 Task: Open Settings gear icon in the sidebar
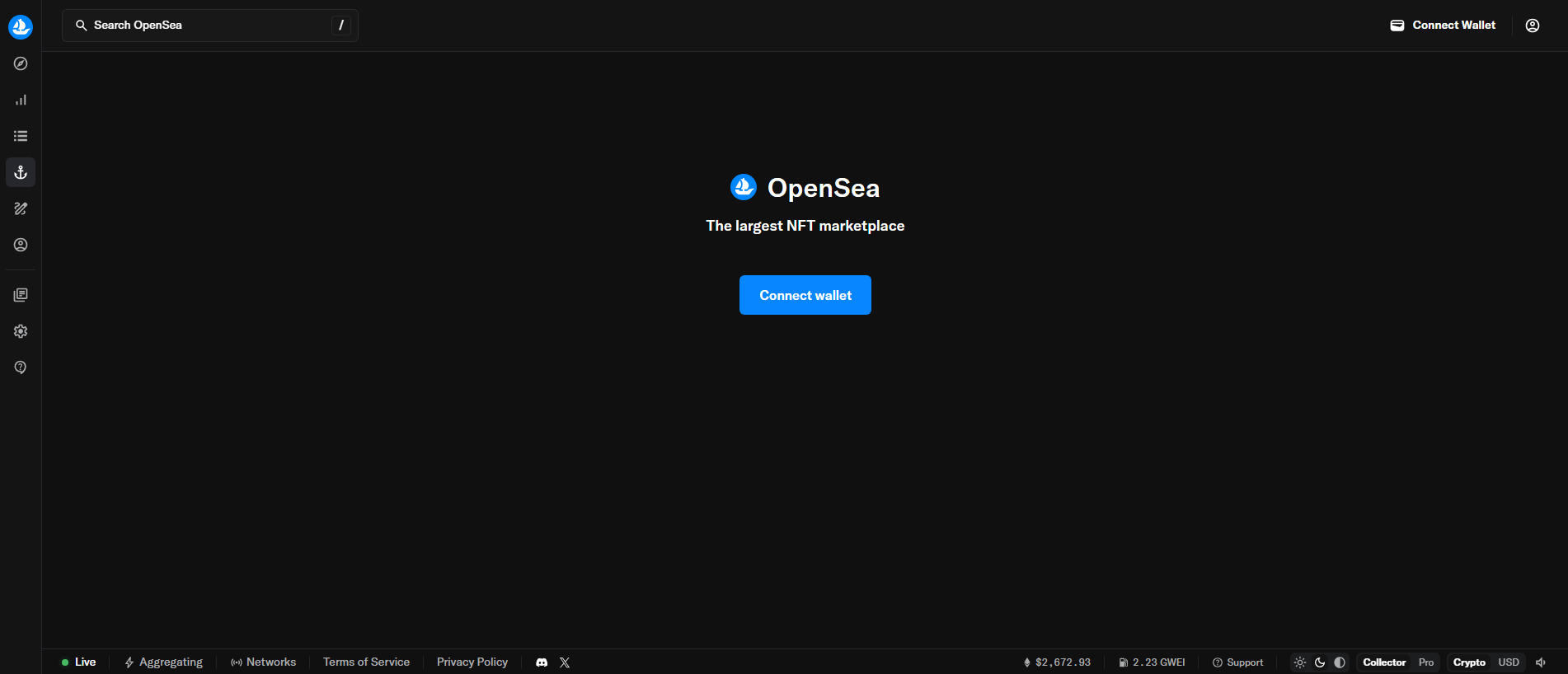pyautogui.click(x=21, y=331)
